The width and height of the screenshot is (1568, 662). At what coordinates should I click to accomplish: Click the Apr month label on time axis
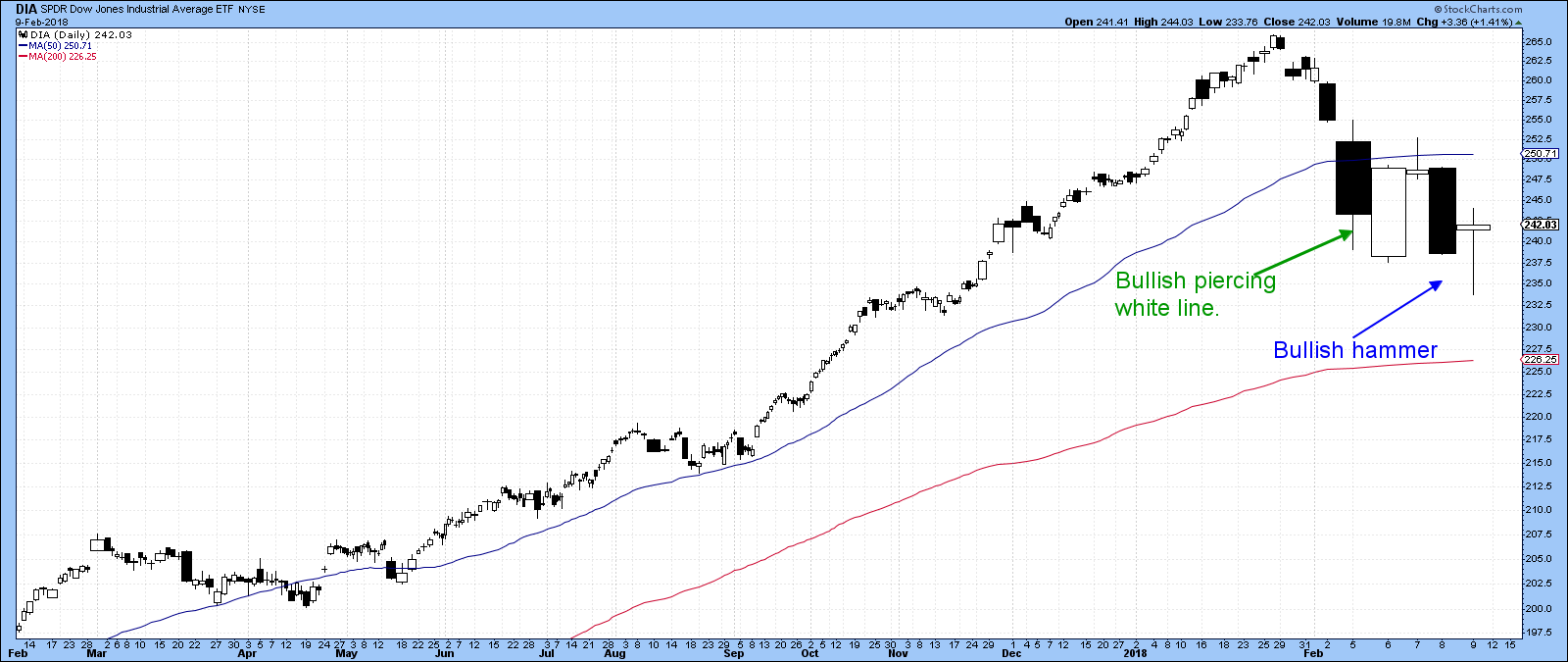pyautogui.click(x=247, y=653)
